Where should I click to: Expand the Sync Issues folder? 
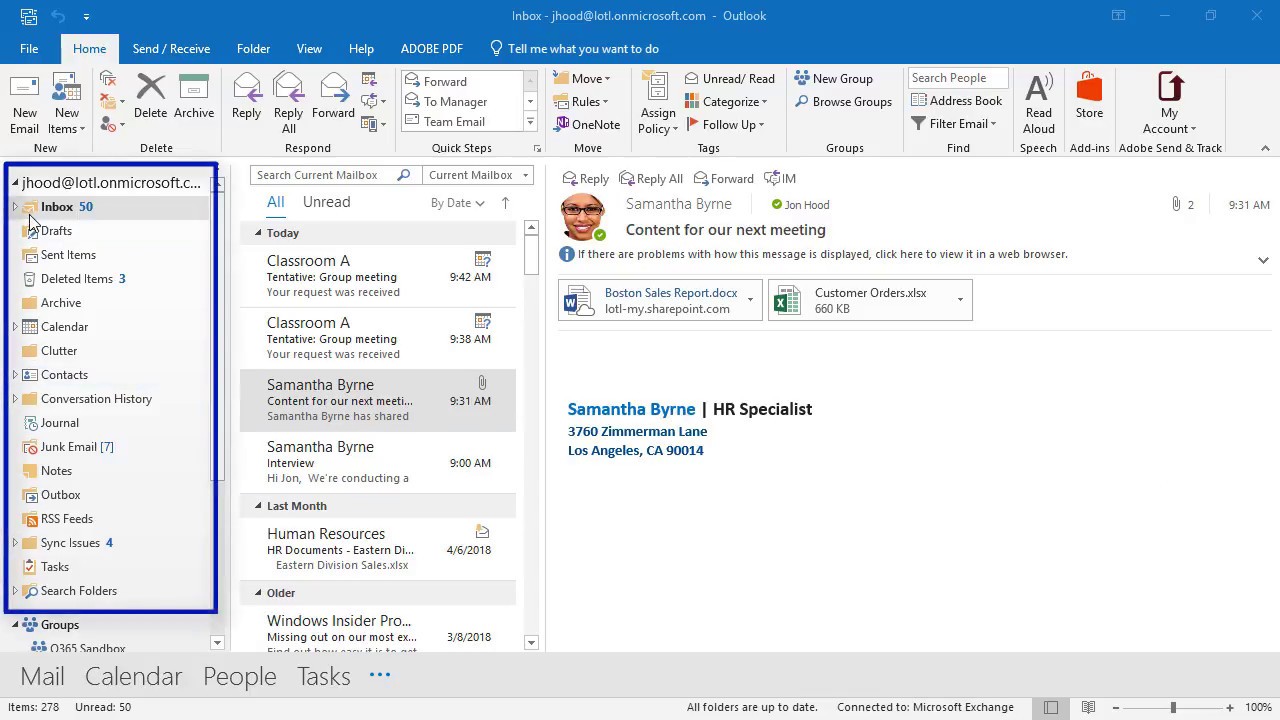(x=15, y=543)
